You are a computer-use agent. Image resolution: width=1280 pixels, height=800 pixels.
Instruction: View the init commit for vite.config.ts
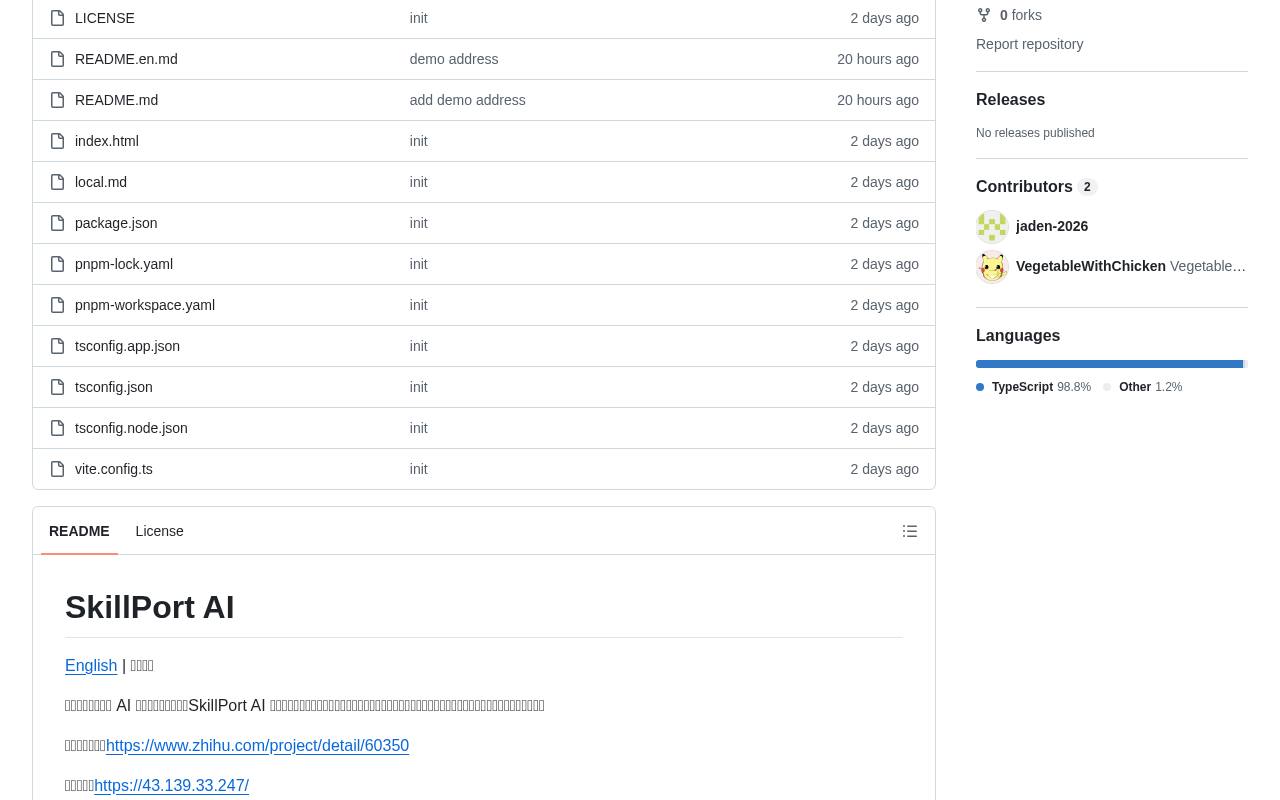(418, 469)
